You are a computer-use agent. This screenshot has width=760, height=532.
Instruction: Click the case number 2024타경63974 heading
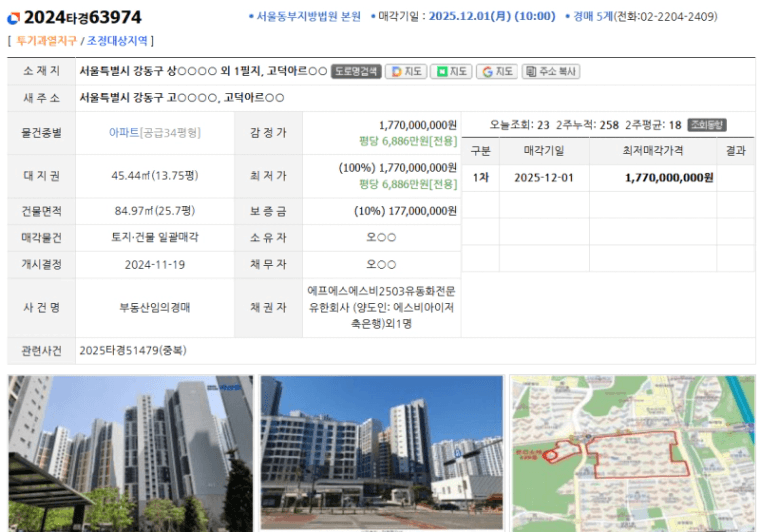(x=82, y=18)
